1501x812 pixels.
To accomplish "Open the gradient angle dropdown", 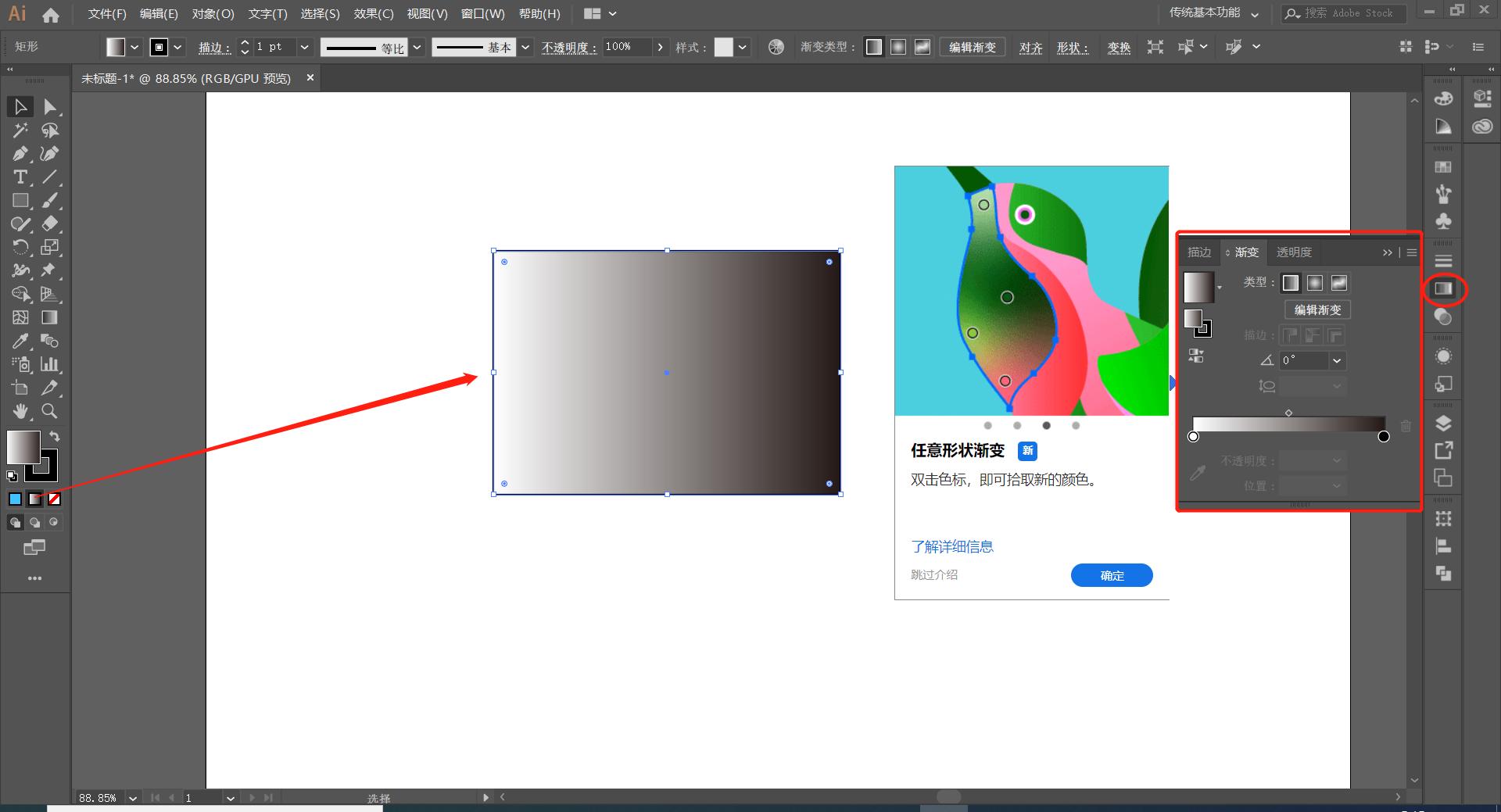I will coord(1338,360).
